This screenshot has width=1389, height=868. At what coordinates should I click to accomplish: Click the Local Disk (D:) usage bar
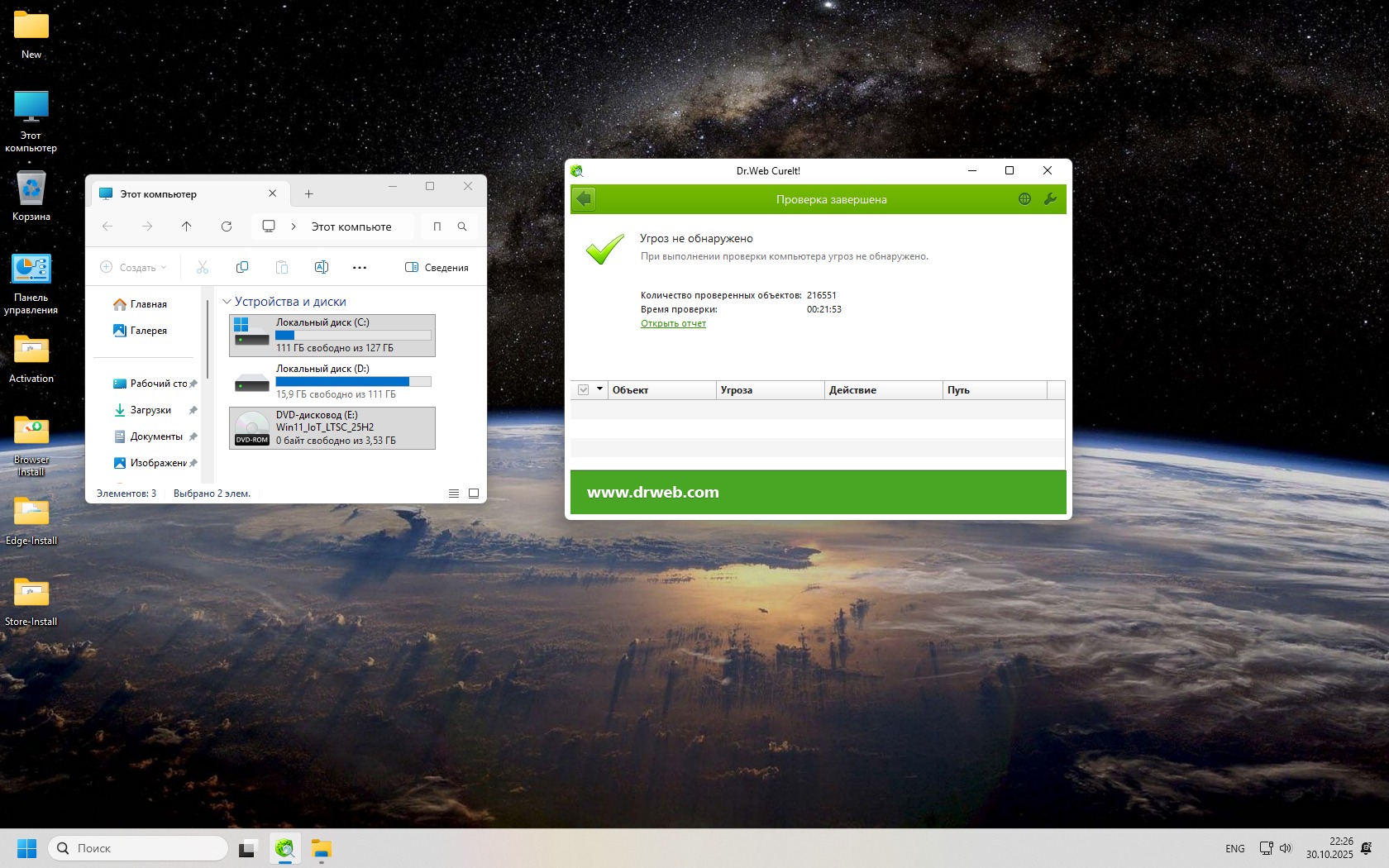pos(353,381)
